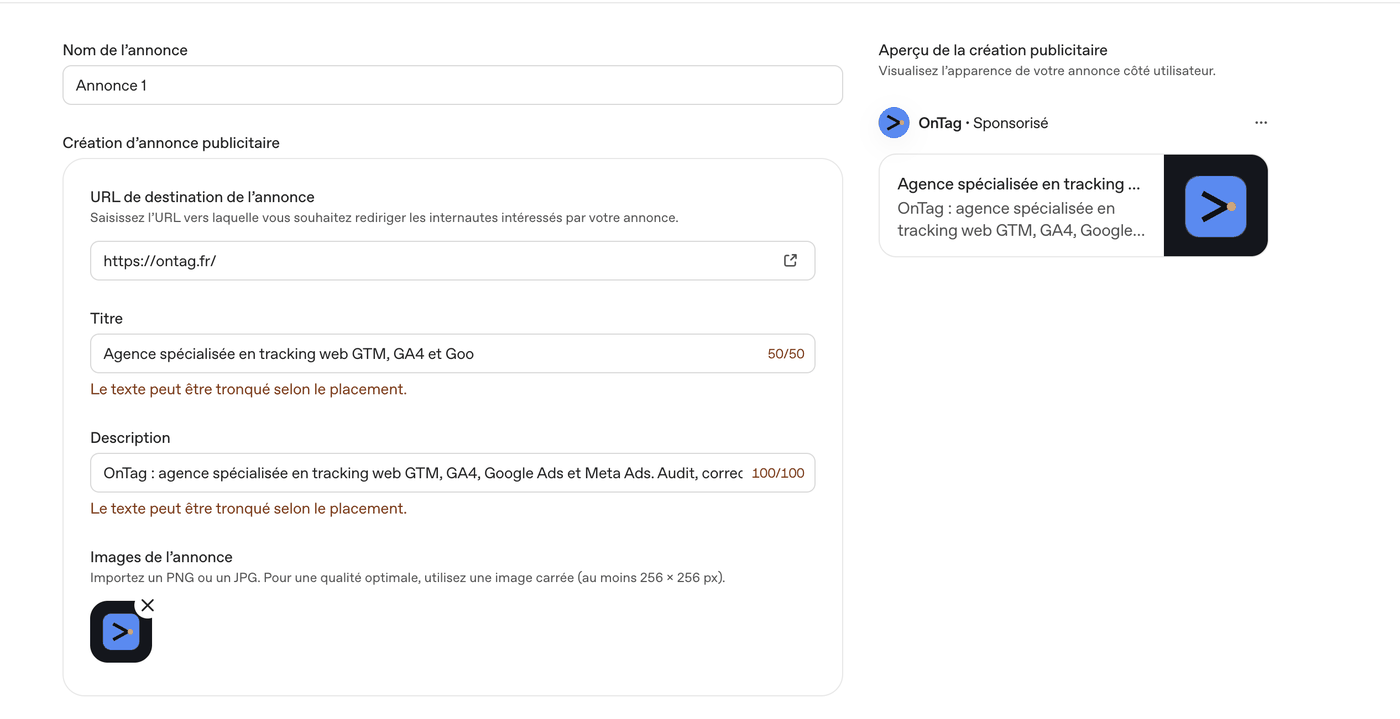This screenshot has height=719, width=1400.
Task: Click the title truncation warning message
Action: pyautogui.click(x=249, y=389)
